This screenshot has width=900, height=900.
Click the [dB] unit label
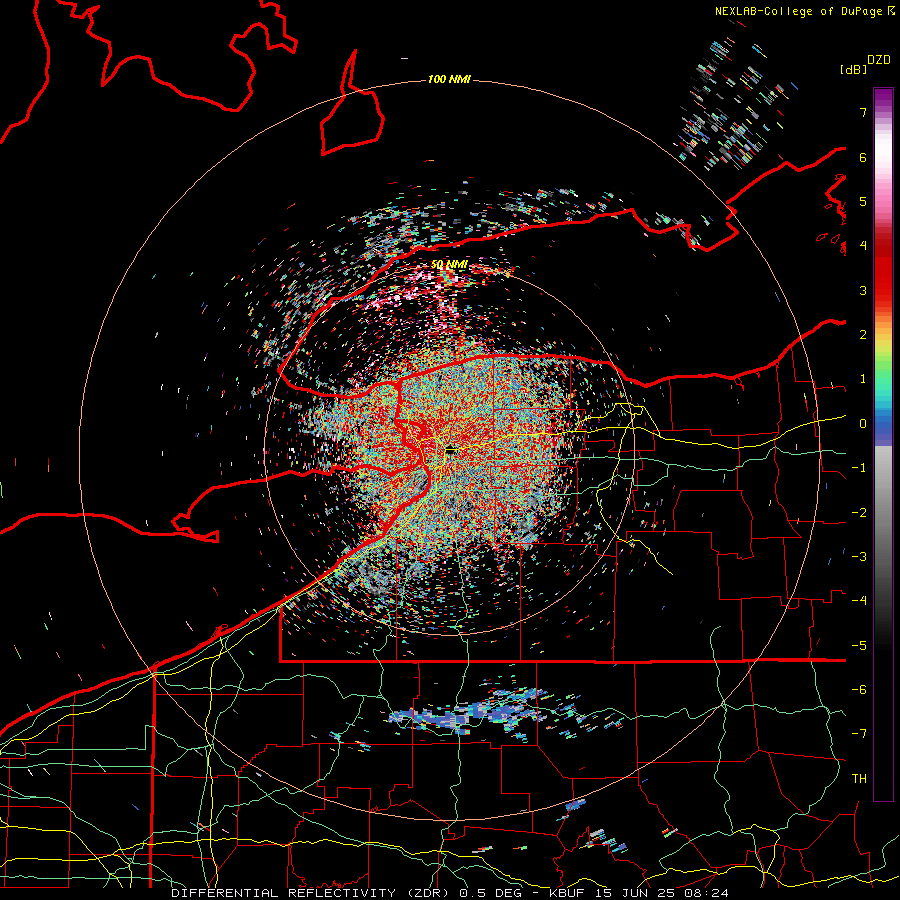[854, 70]
